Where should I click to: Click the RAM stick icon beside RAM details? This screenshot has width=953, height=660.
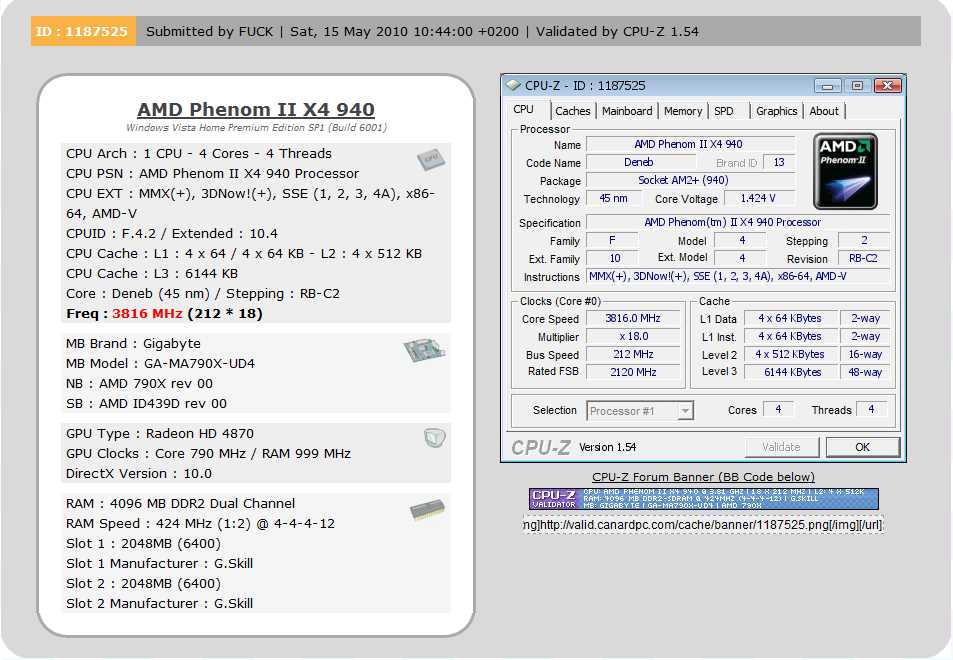click(x=427, y=509)
